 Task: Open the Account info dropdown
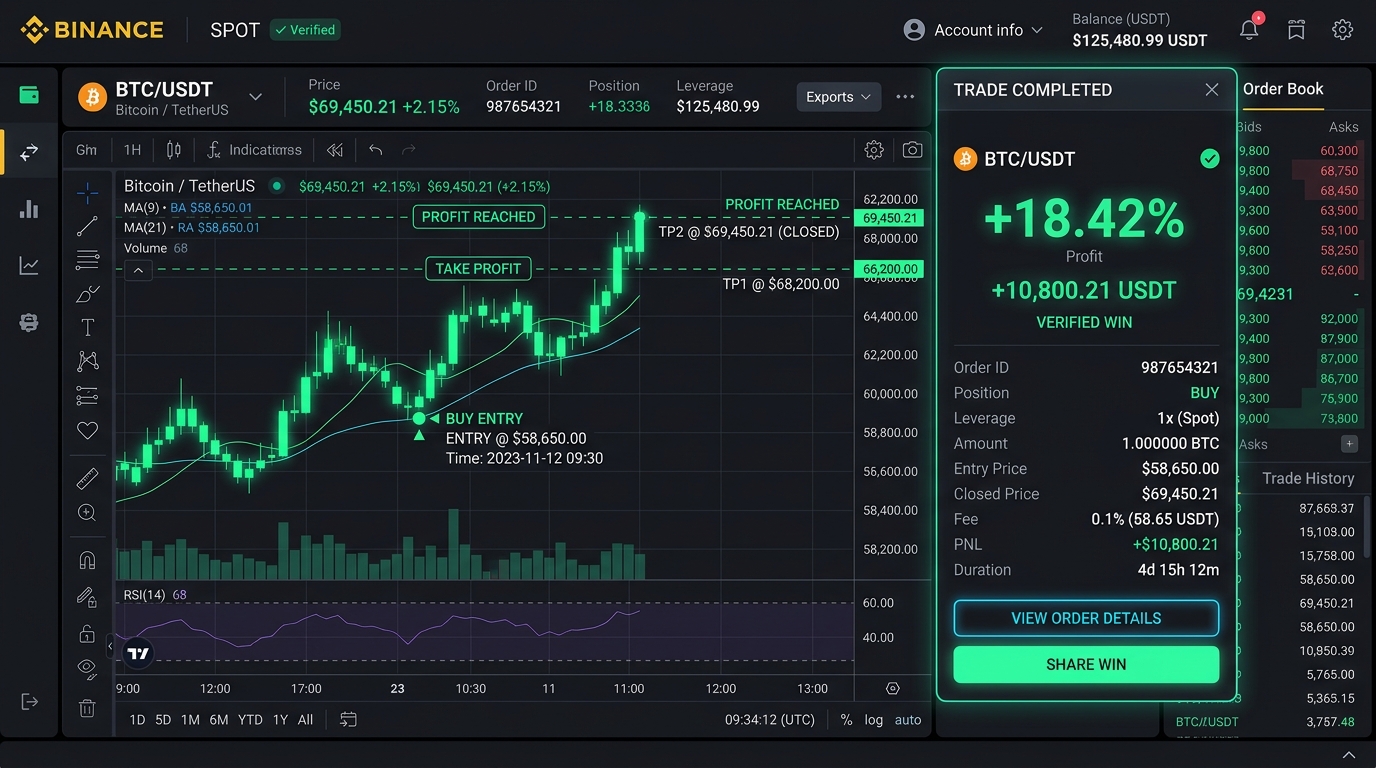click(x=973, y=30)
